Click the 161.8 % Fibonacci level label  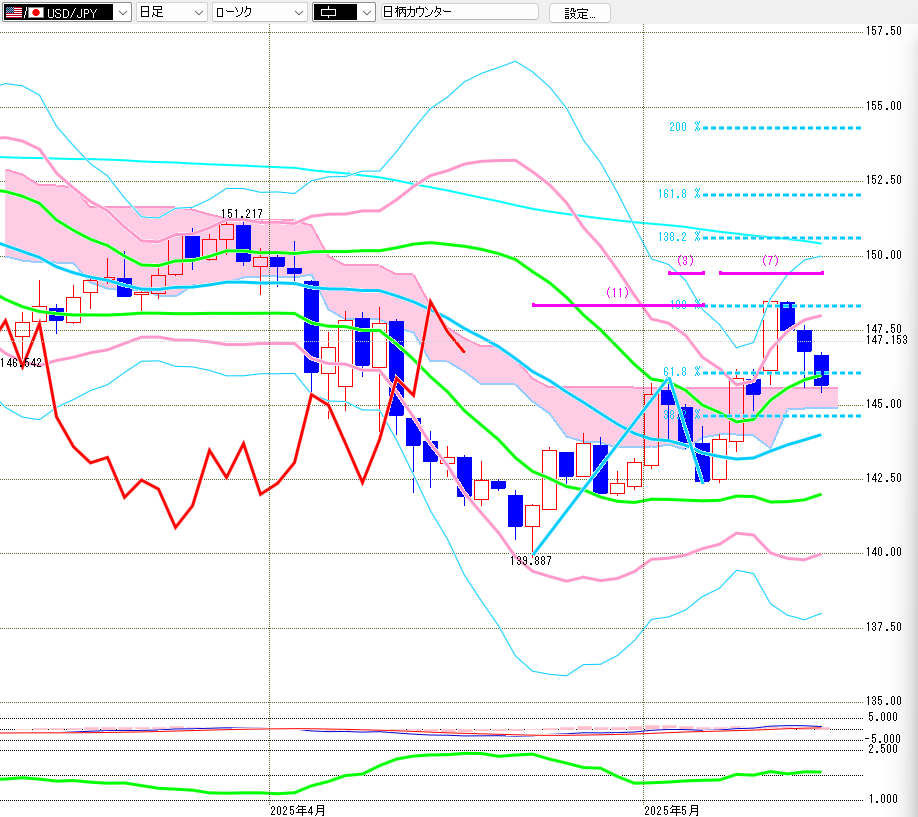pyautogui.click(x=679, y=194)
